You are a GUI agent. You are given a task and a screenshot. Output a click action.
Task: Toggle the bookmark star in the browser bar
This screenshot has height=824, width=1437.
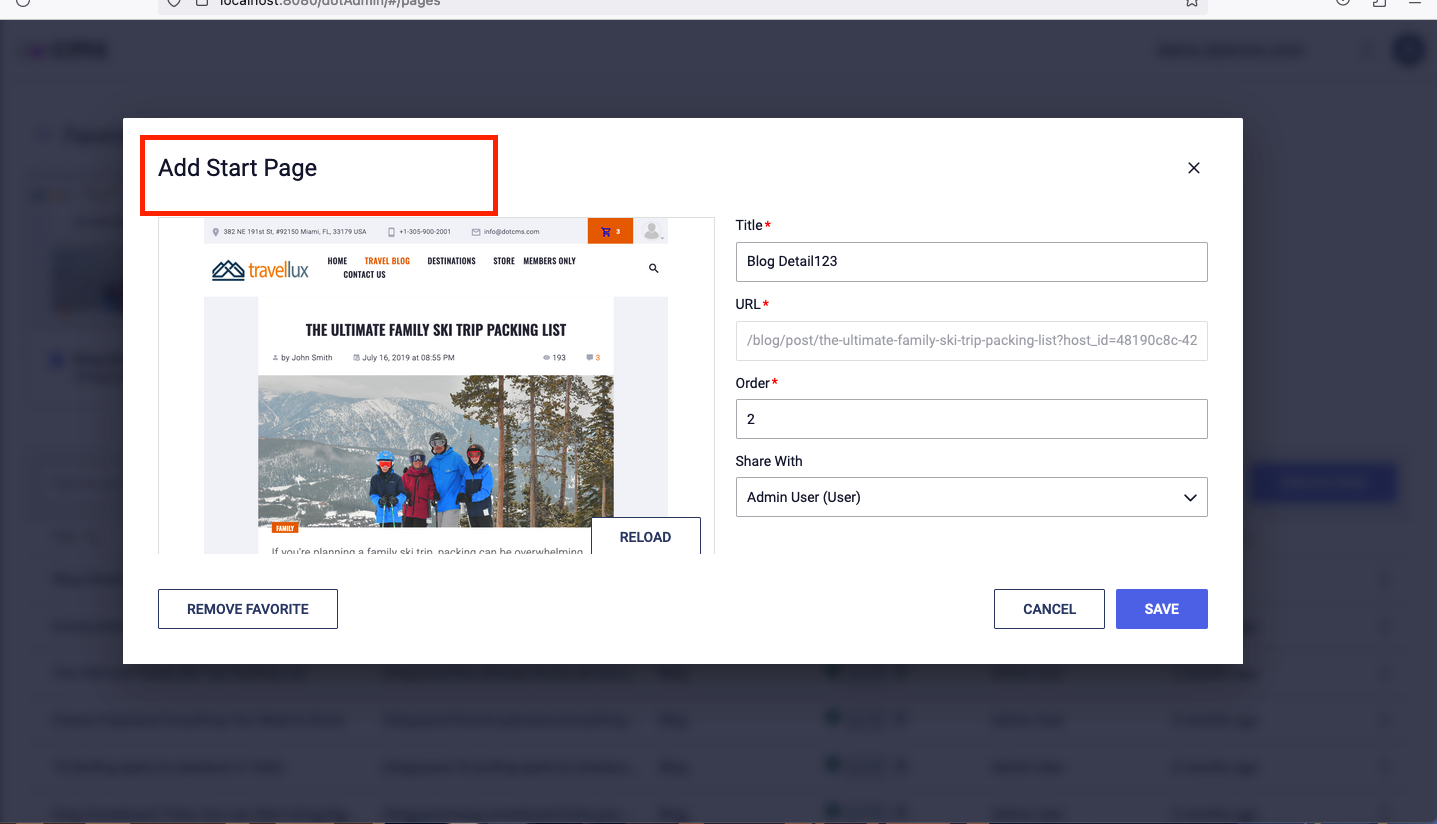[x=1191, y=4]
